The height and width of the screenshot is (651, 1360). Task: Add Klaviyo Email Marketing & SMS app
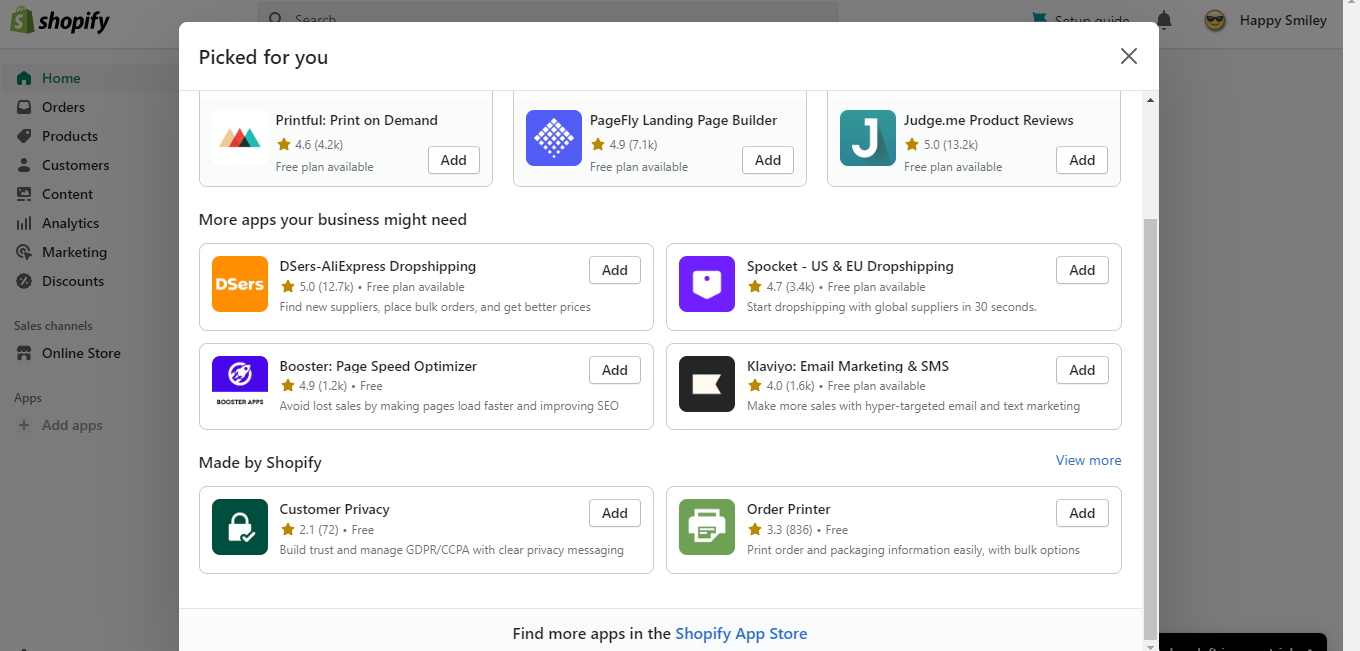pos(1082,370)
